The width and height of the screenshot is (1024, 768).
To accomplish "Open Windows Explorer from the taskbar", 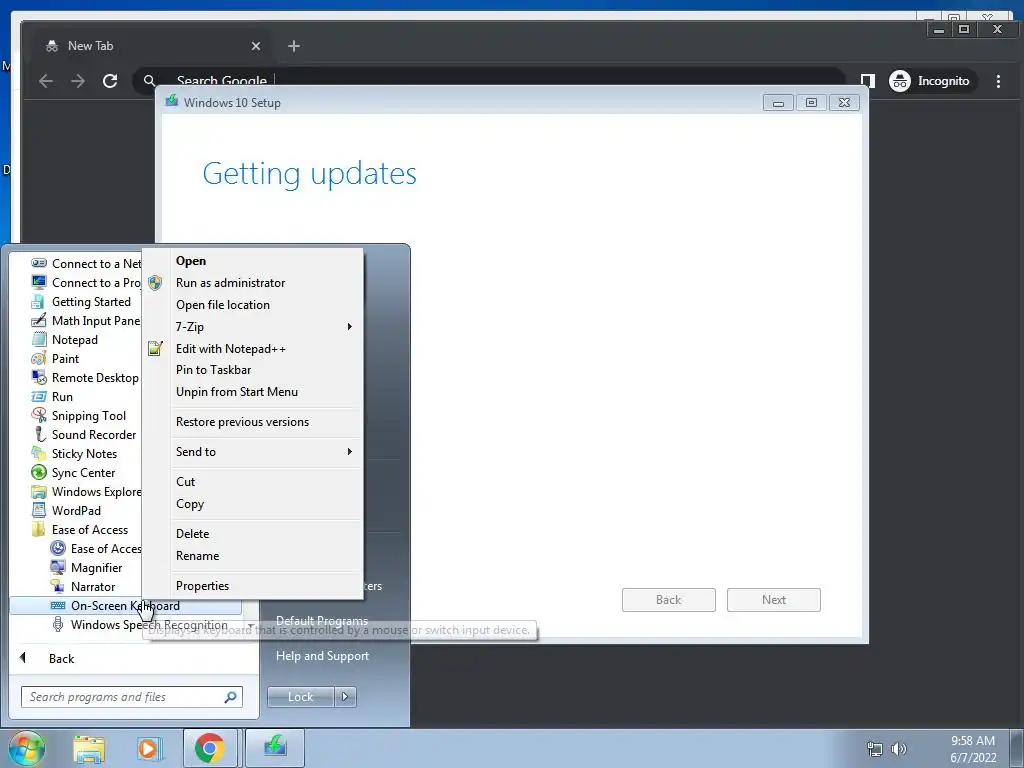I will point(89,748).
